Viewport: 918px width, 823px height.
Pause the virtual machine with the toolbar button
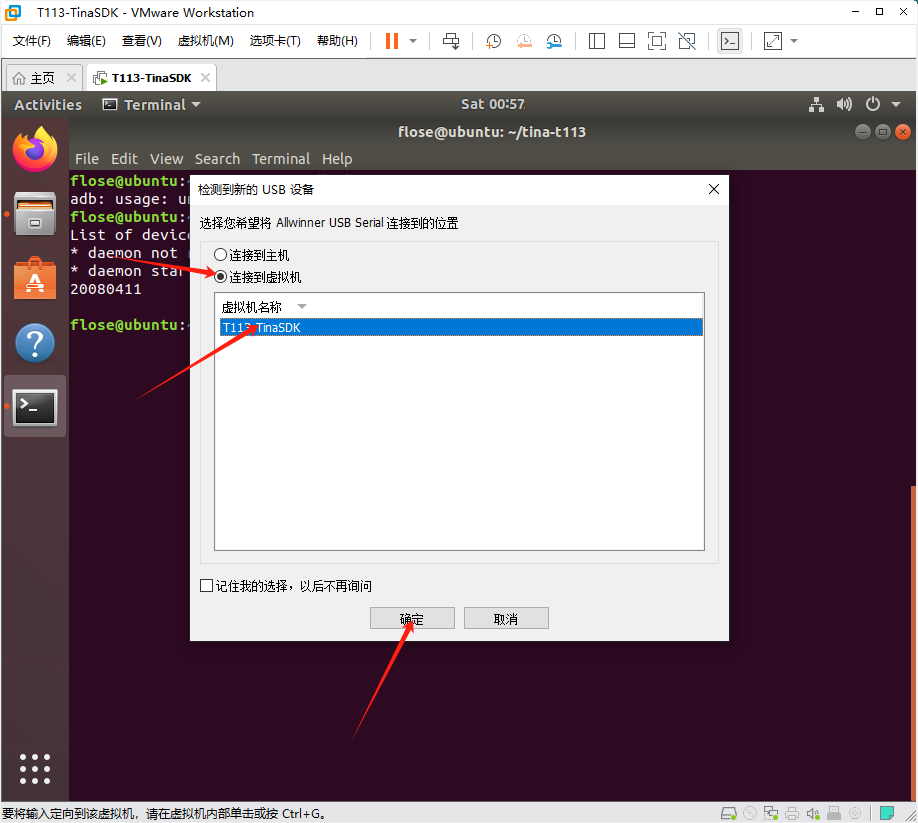point(392,41)
